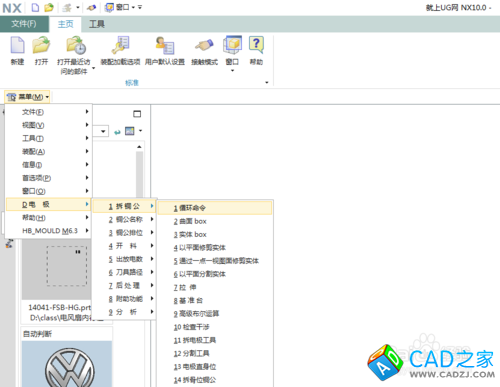Open quick access toolbar customize arrow

(x=140, y=7)
